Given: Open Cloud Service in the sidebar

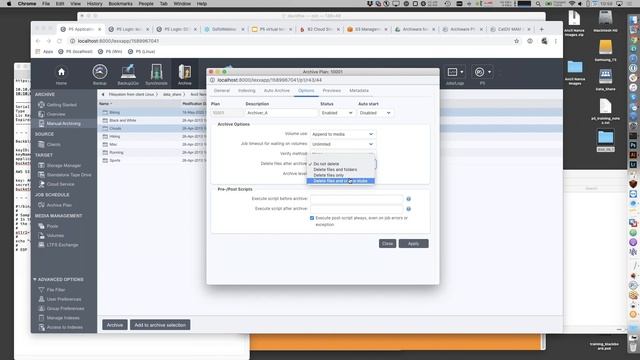Looking at the screenshot, I should click(60, 184).
